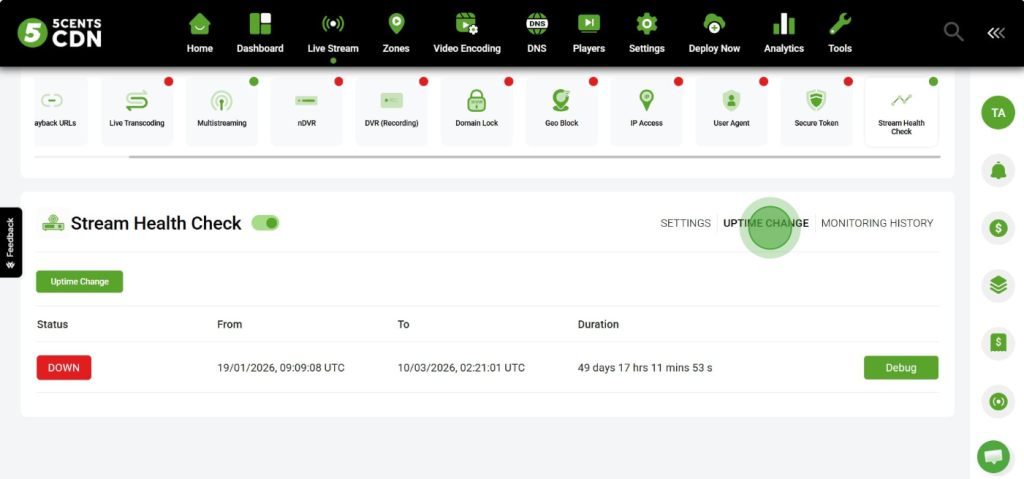Image resolution: width=1024 pixels, height=479 pixels.
Task: Select the Multistreaming feature tile
Action: coord(221,111)
